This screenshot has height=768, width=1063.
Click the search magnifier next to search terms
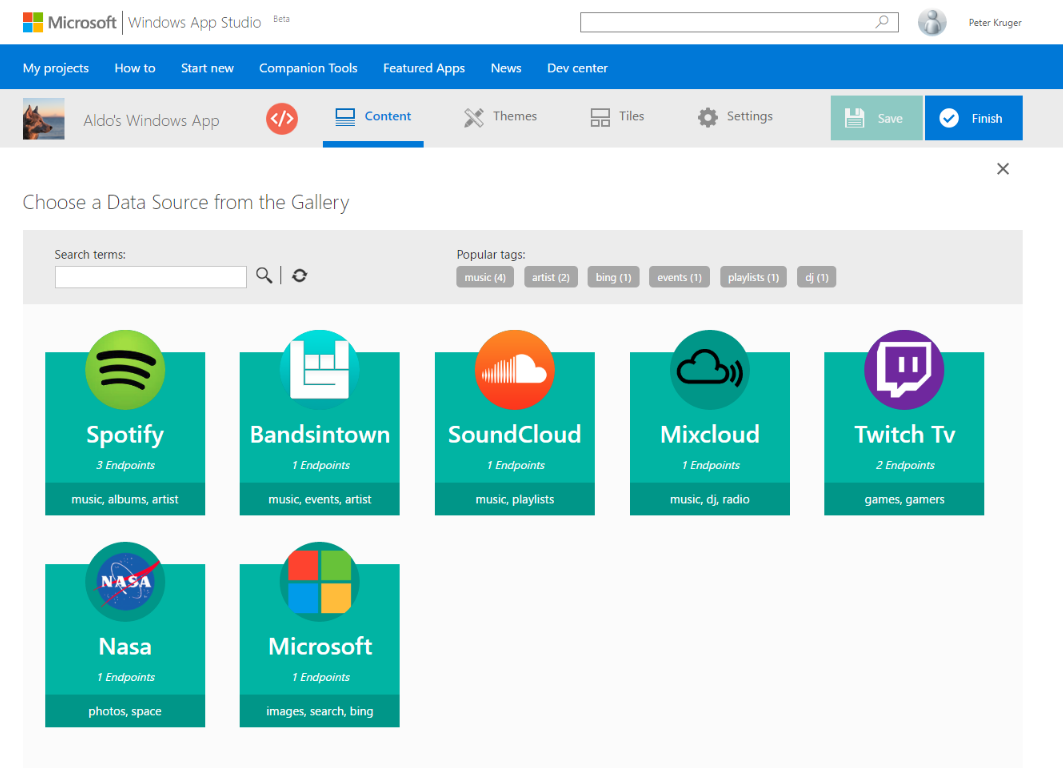tap(263, 276)
